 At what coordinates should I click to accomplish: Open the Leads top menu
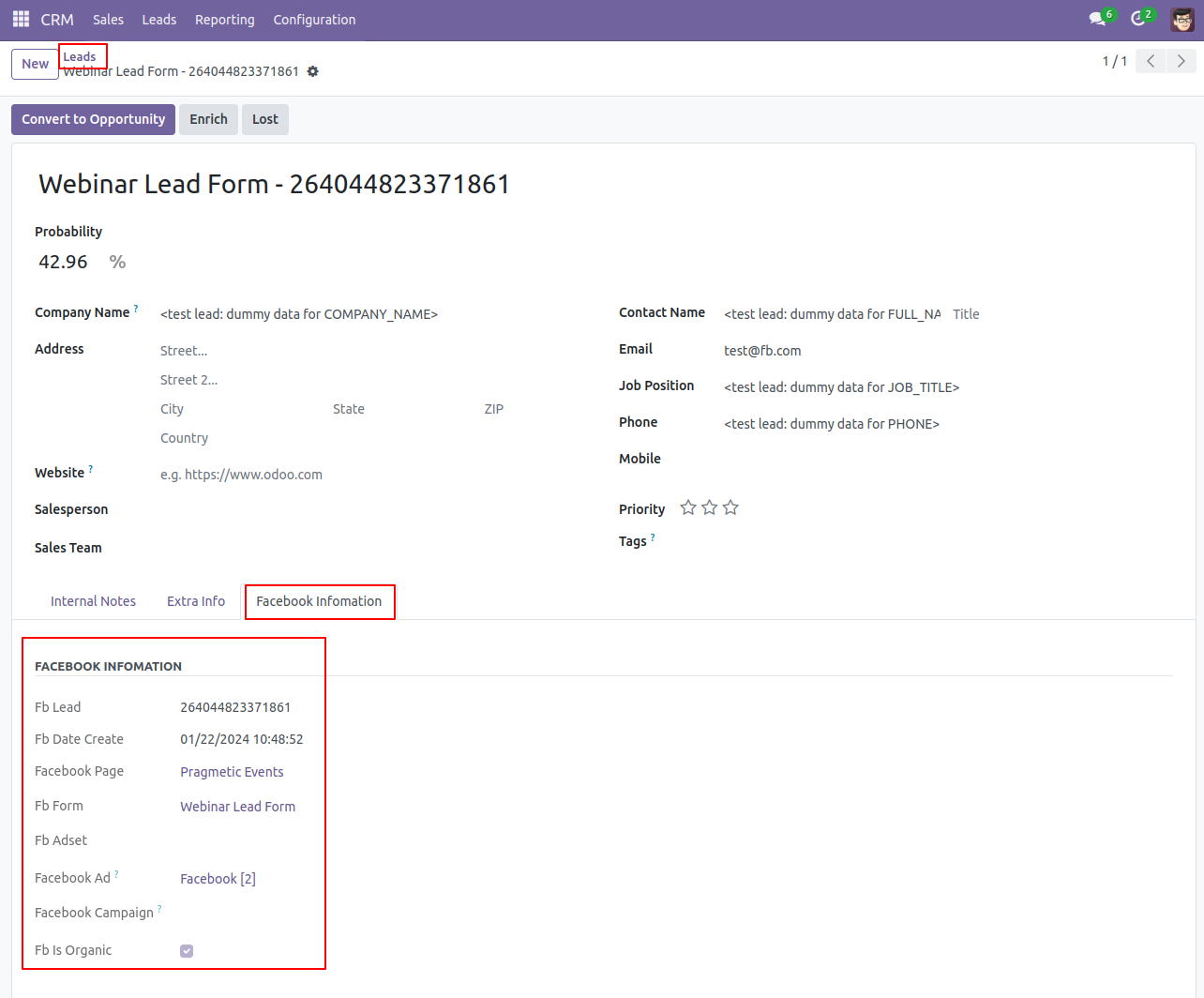(158, 19)
